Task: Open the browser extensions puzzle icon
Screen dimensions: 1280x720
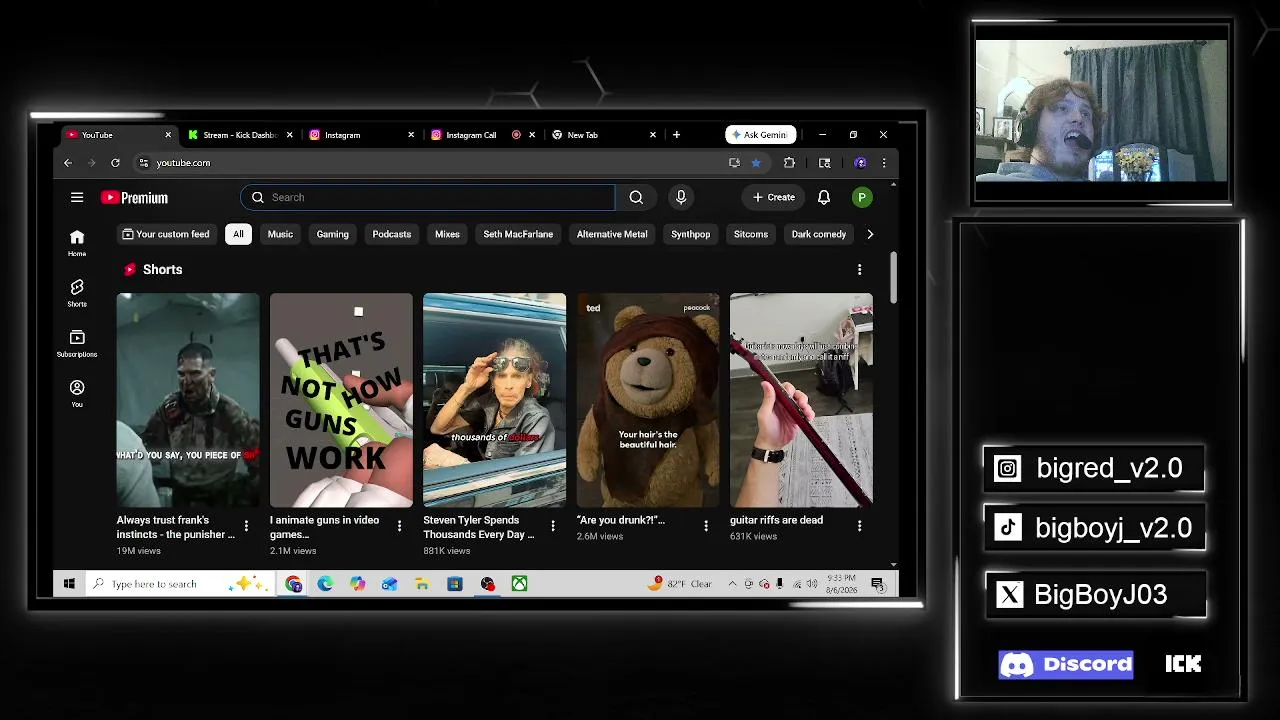Action: pos(789,163)
